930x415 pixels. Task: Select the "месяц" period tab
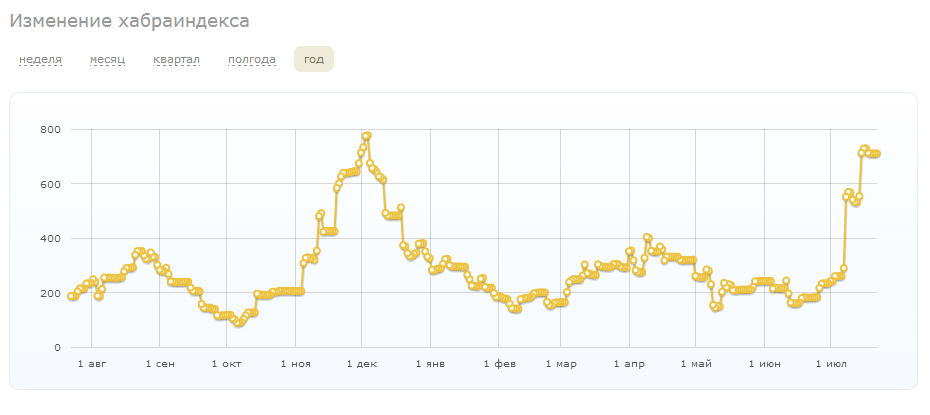(107, 60)
